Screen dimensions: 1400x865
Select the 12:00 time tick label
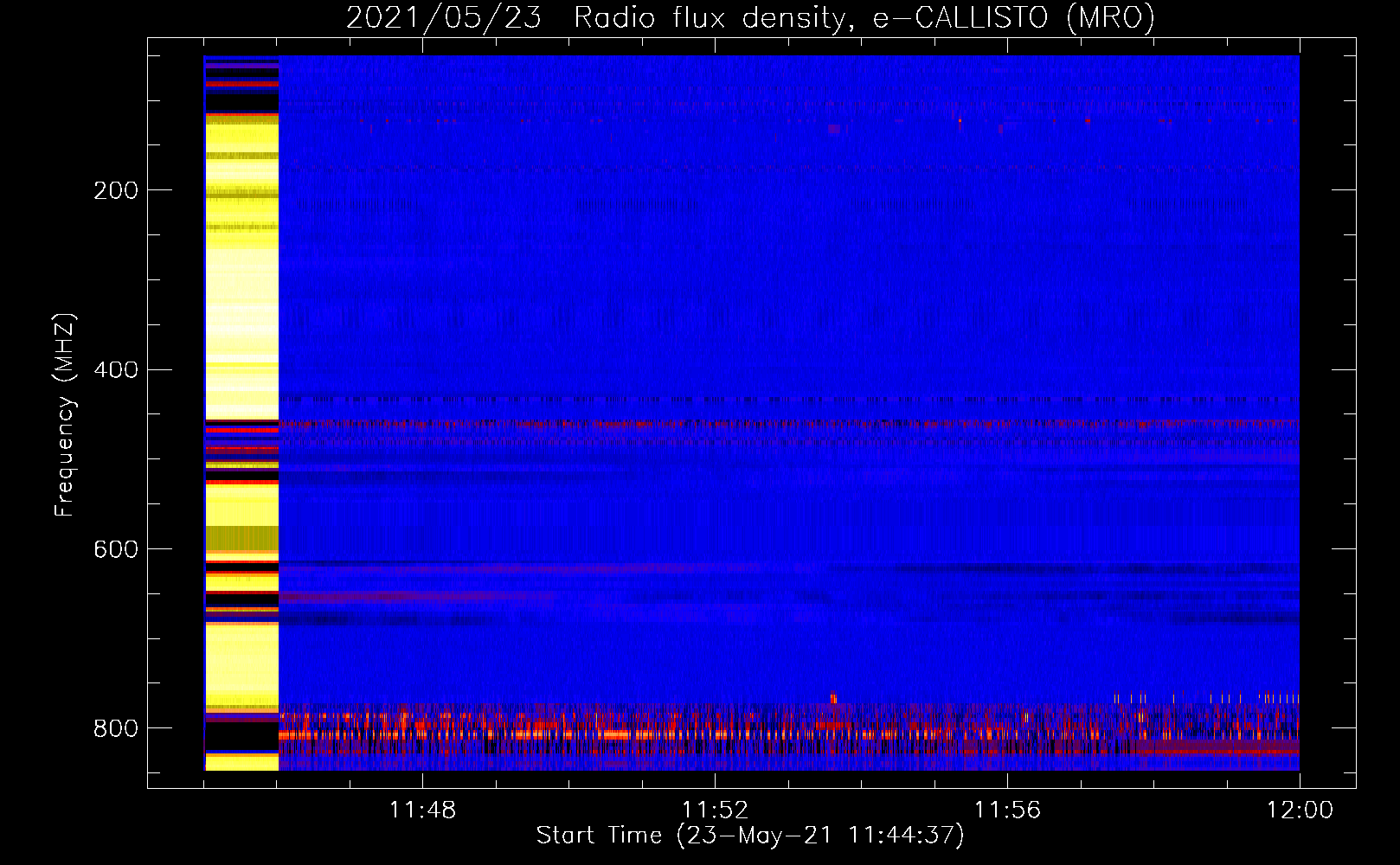[1300, 811]
